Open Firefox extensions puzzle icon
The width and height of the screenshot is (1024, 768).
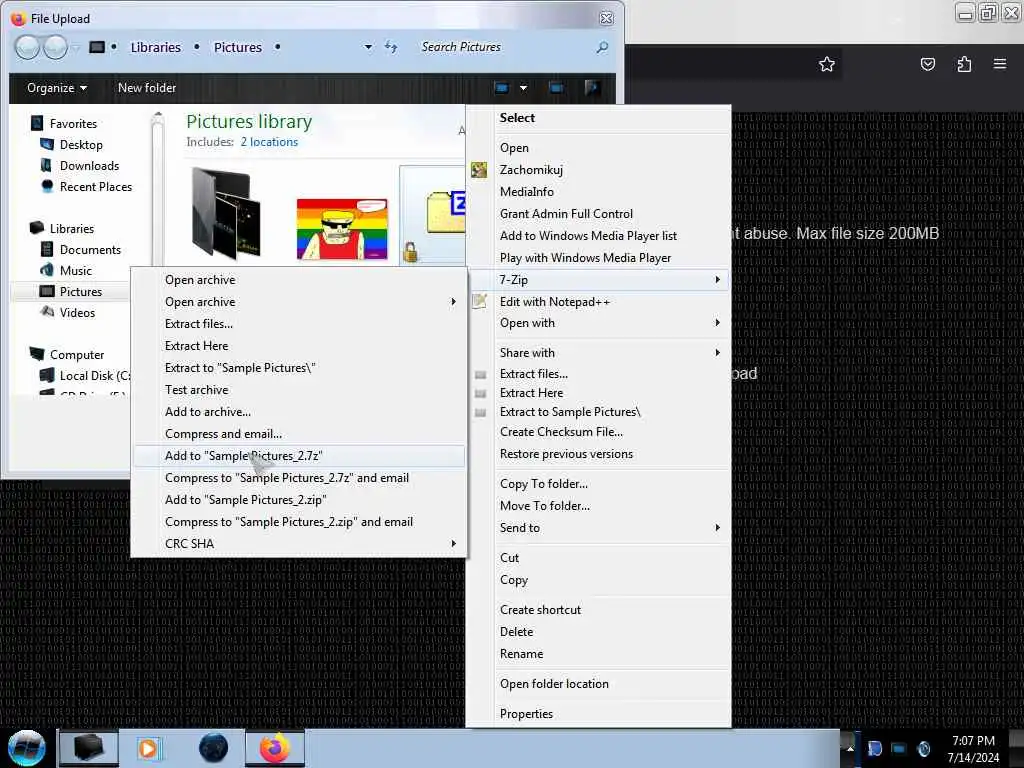964,64
